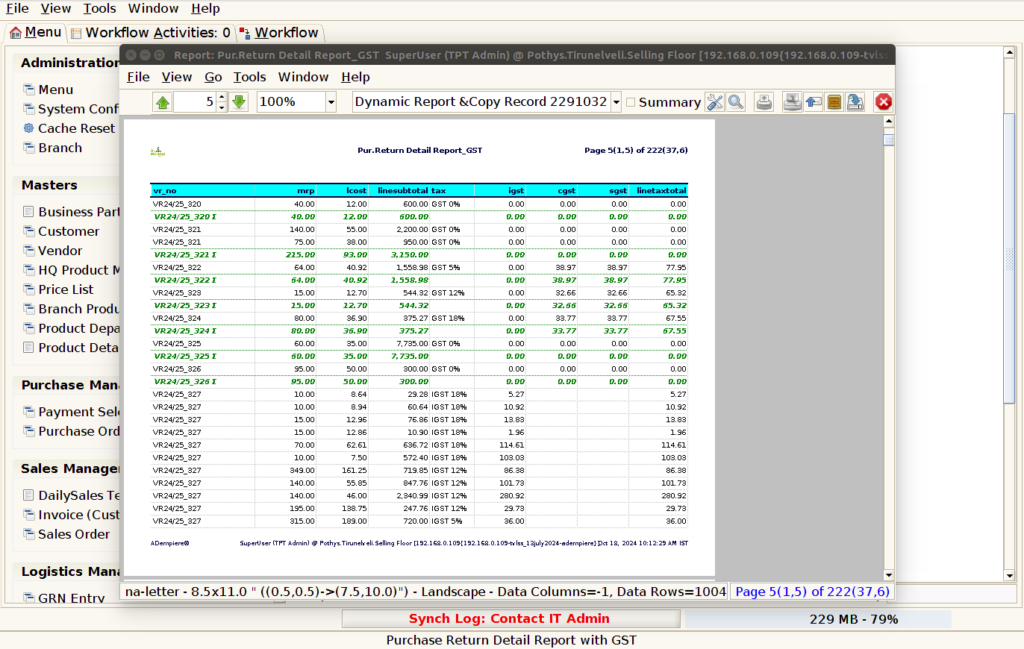Click the Business Partner report icon

29,212
